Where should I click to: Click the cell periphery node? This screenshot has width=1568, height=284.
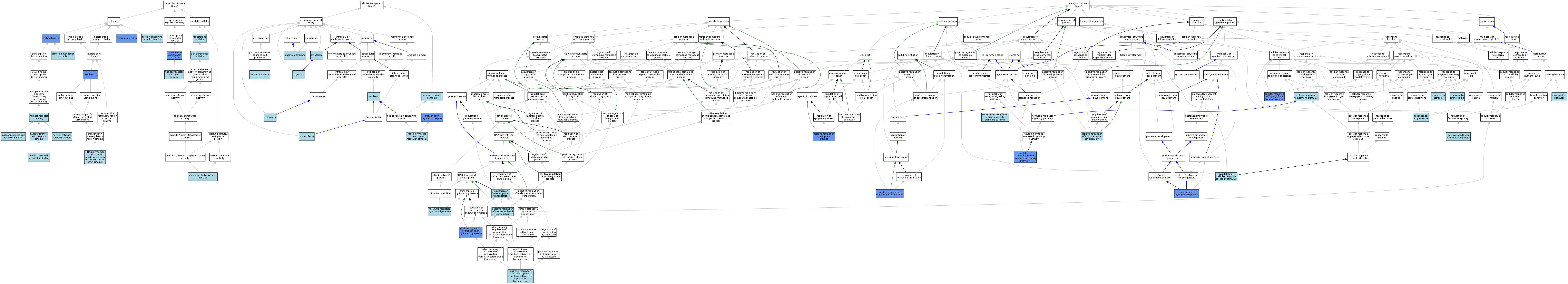click(x=292, y=38)
